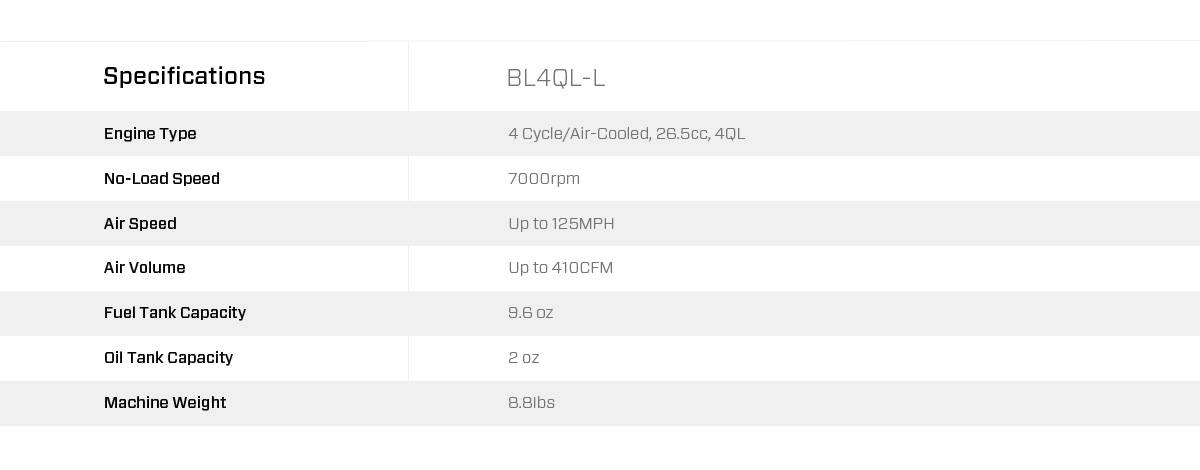This screenshot has height=470, width=1200.
Task: Select the 2 oz oil value
Action: point(523,358)
